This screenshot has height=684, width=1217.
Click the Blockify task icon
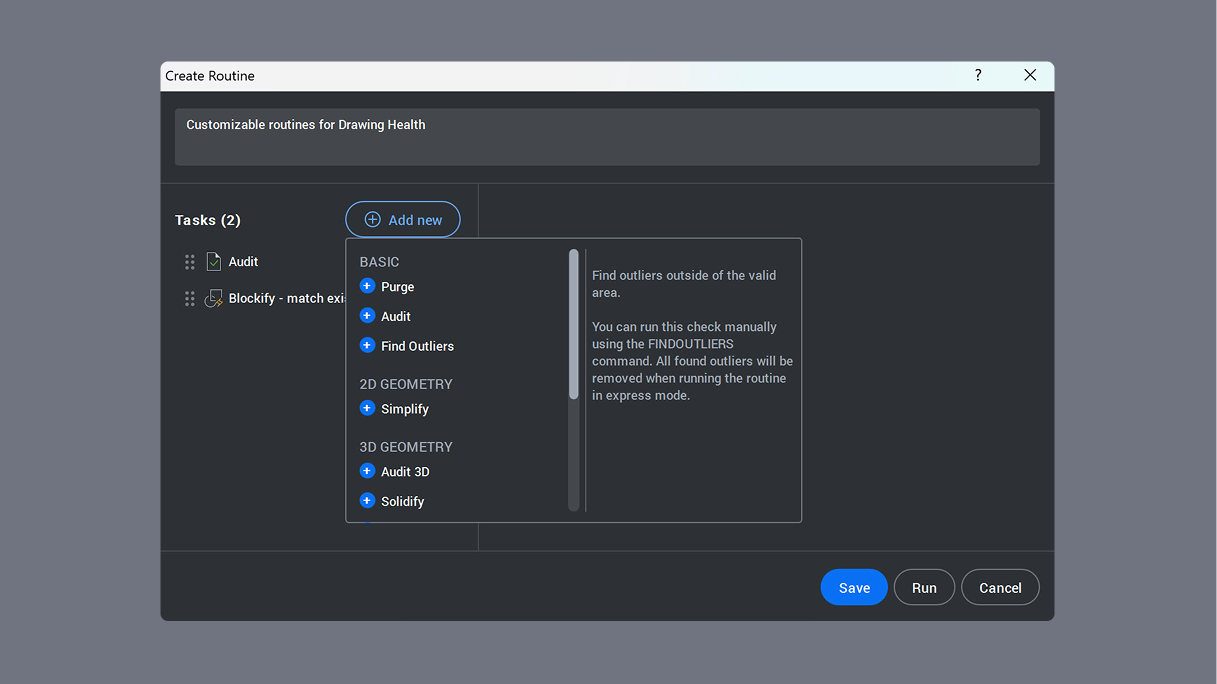click(213, 299)
